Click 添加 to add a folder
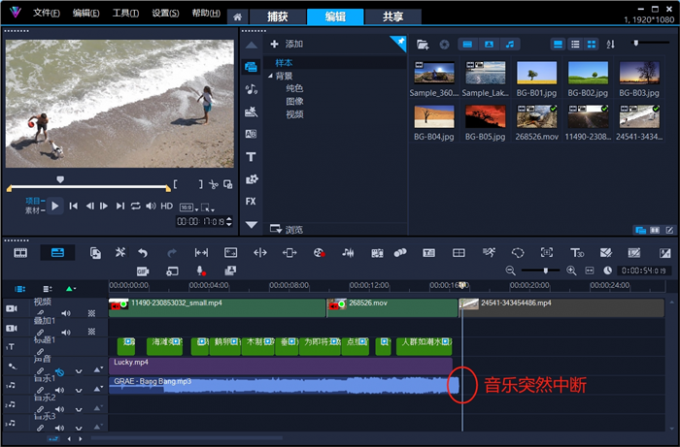680x447 pixels. click(287, 44)
